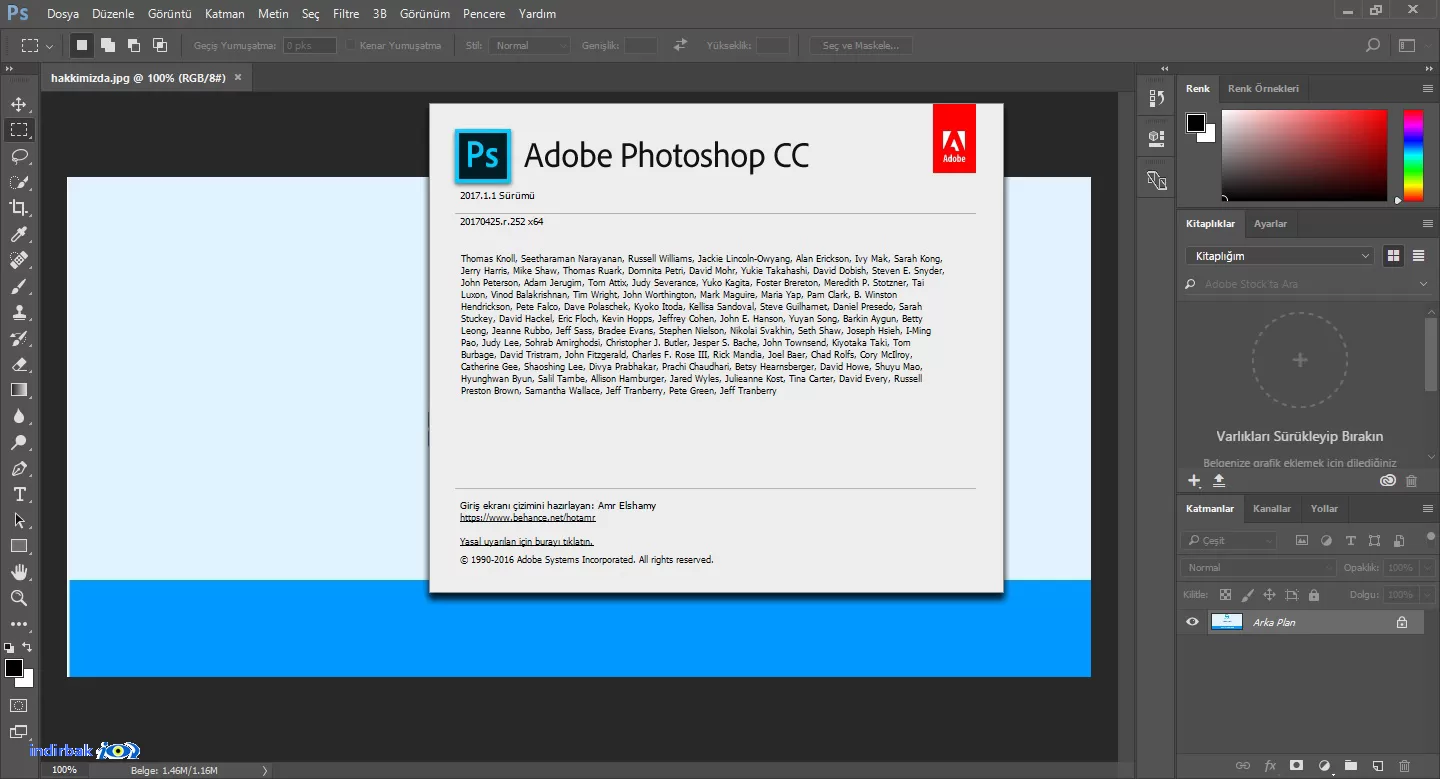Switch to the Ayarlar tab
Screen dimensions: 1440x779
click(x=1270, y=223)
